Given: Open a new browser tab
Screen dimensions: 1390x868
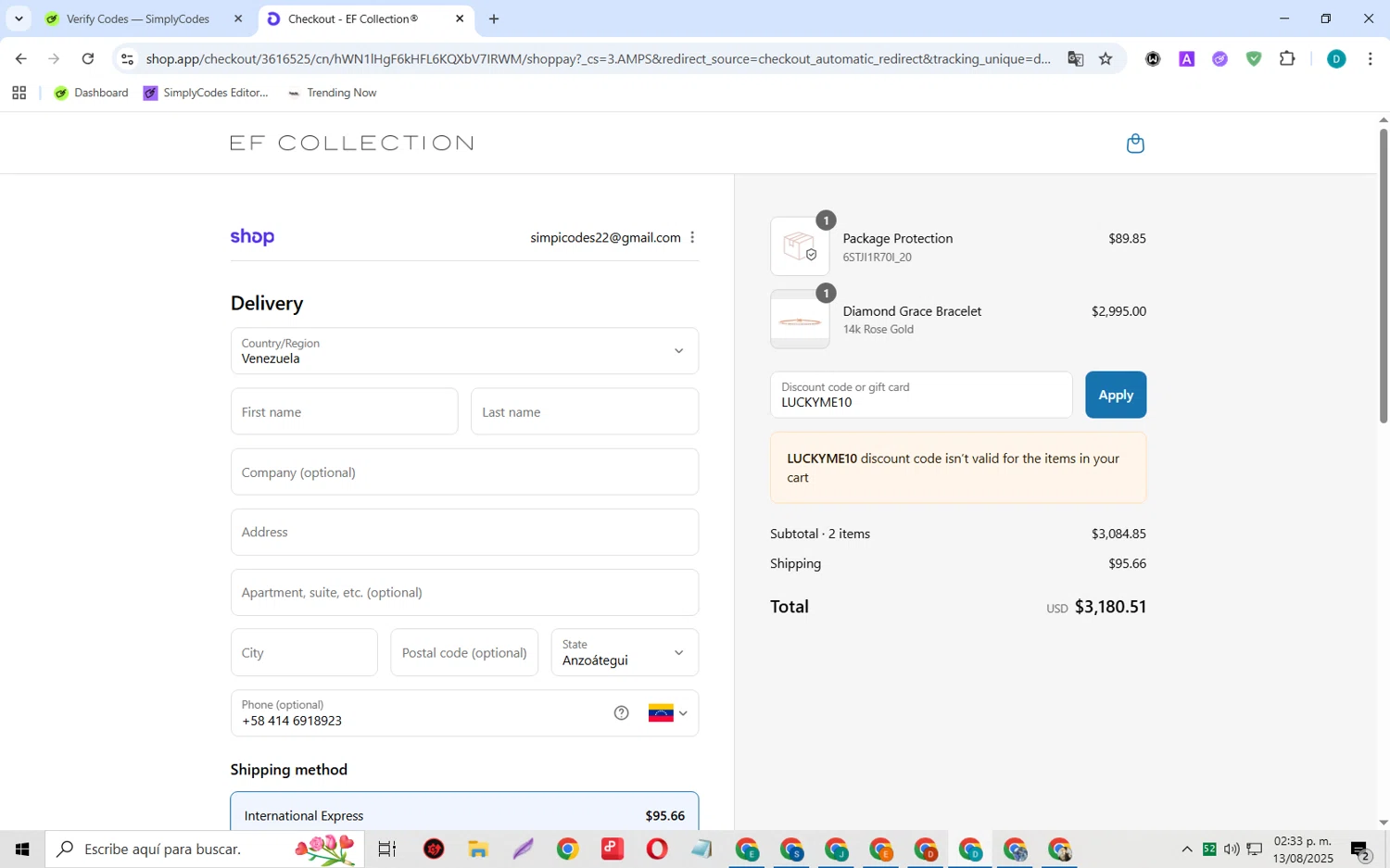Looking at the screenshot, I should pyautogui.click(x=494, y=19).
